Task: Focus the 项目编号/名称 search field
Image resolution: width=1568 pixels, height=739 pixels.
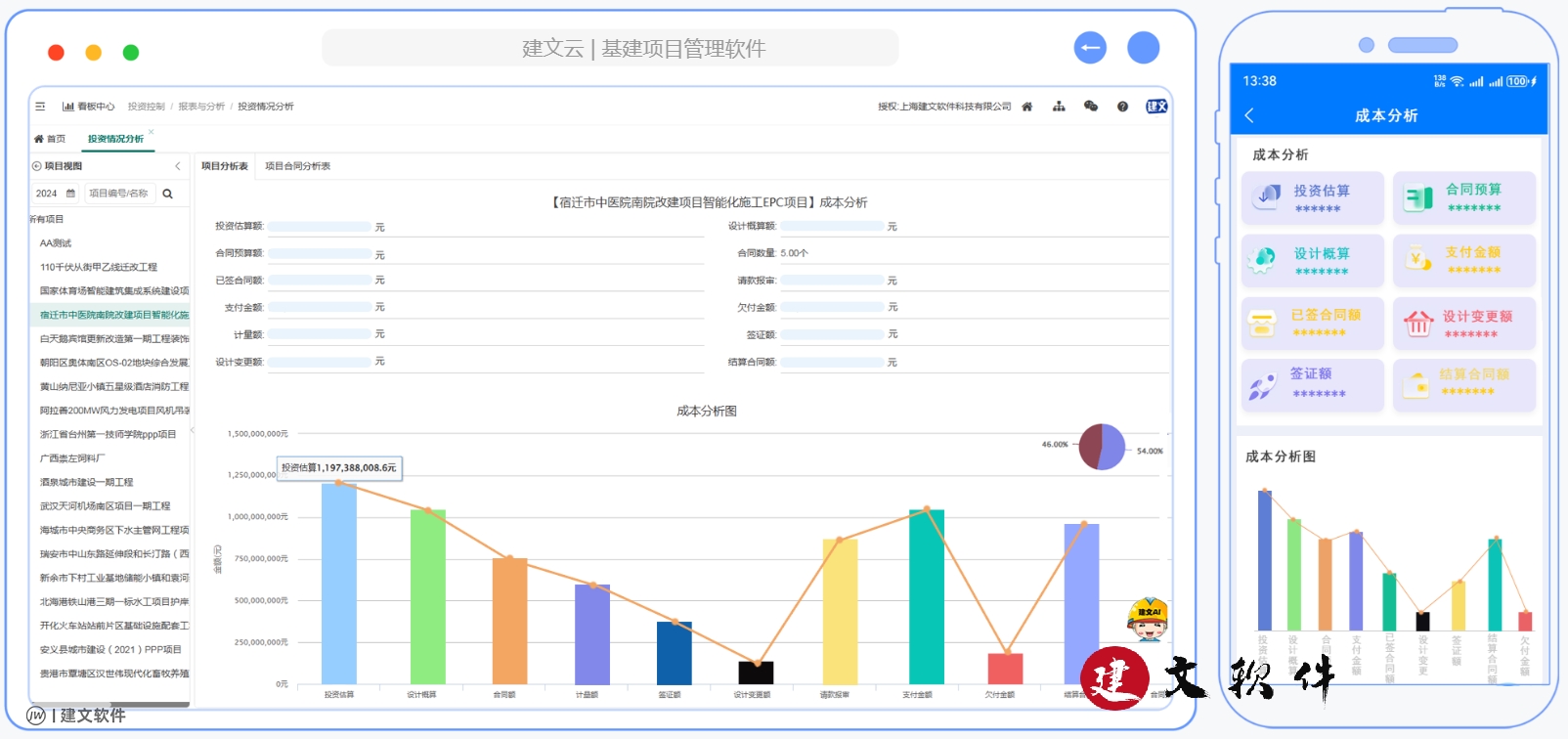Action: (x=118, y=194)
